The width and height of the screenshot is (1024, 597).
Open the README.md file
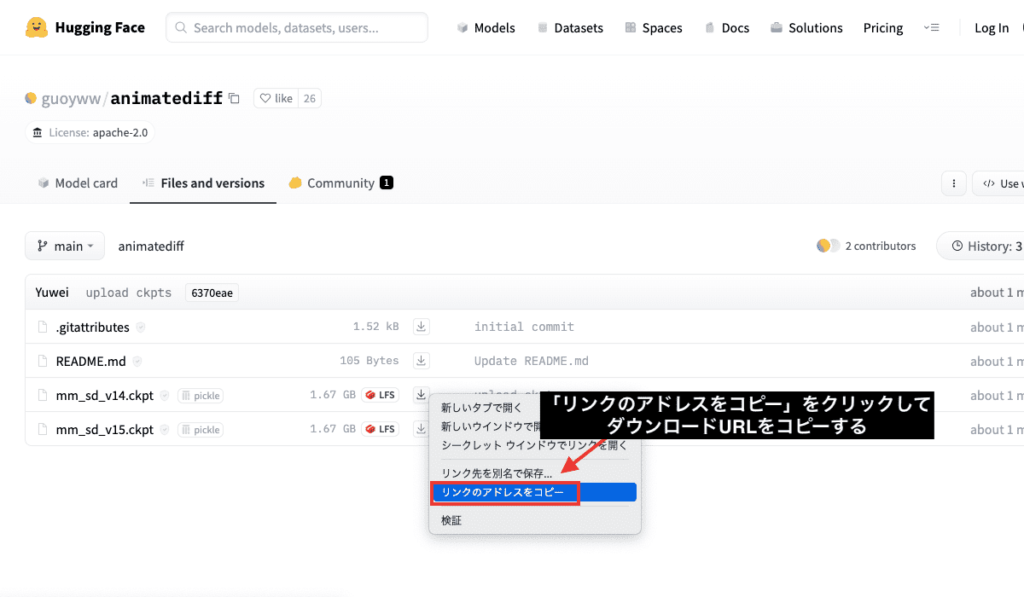coord(91,361)
